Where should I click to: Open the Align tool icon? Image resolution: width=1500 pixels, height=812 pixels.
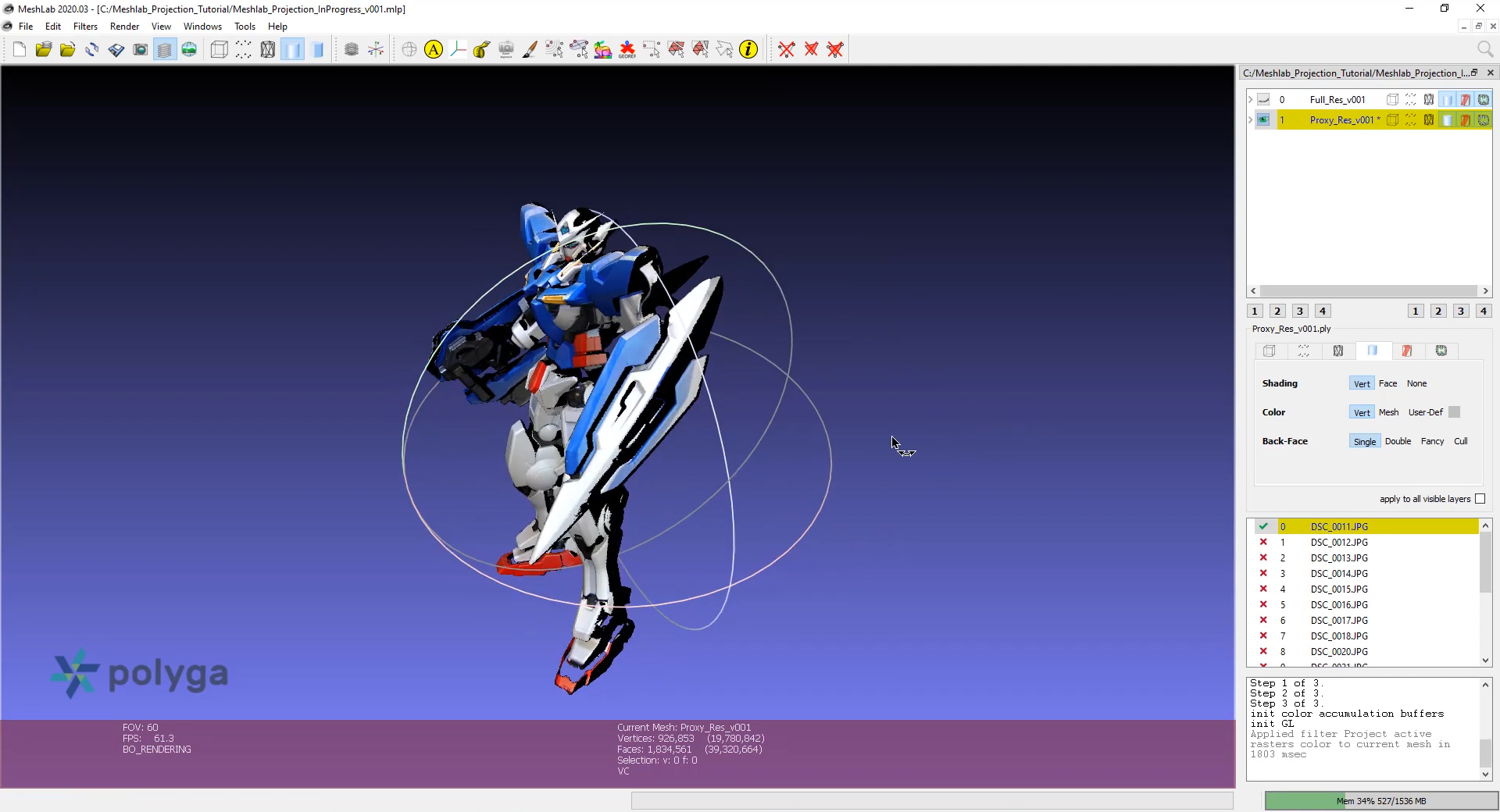[x=506, y=50]
